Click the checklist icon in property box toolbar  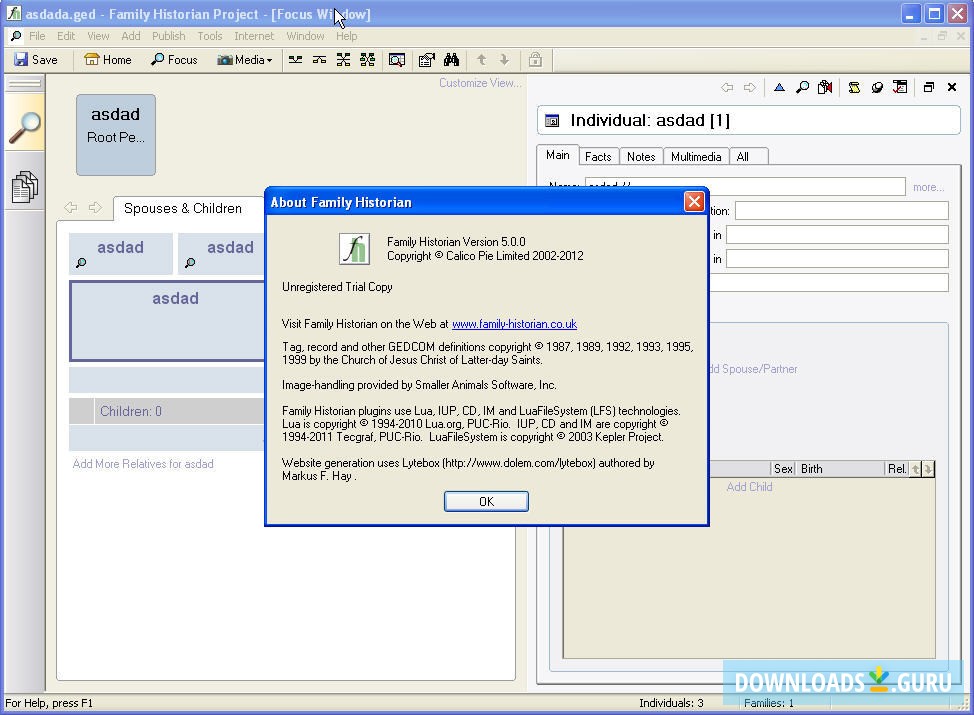click(900, 88)
